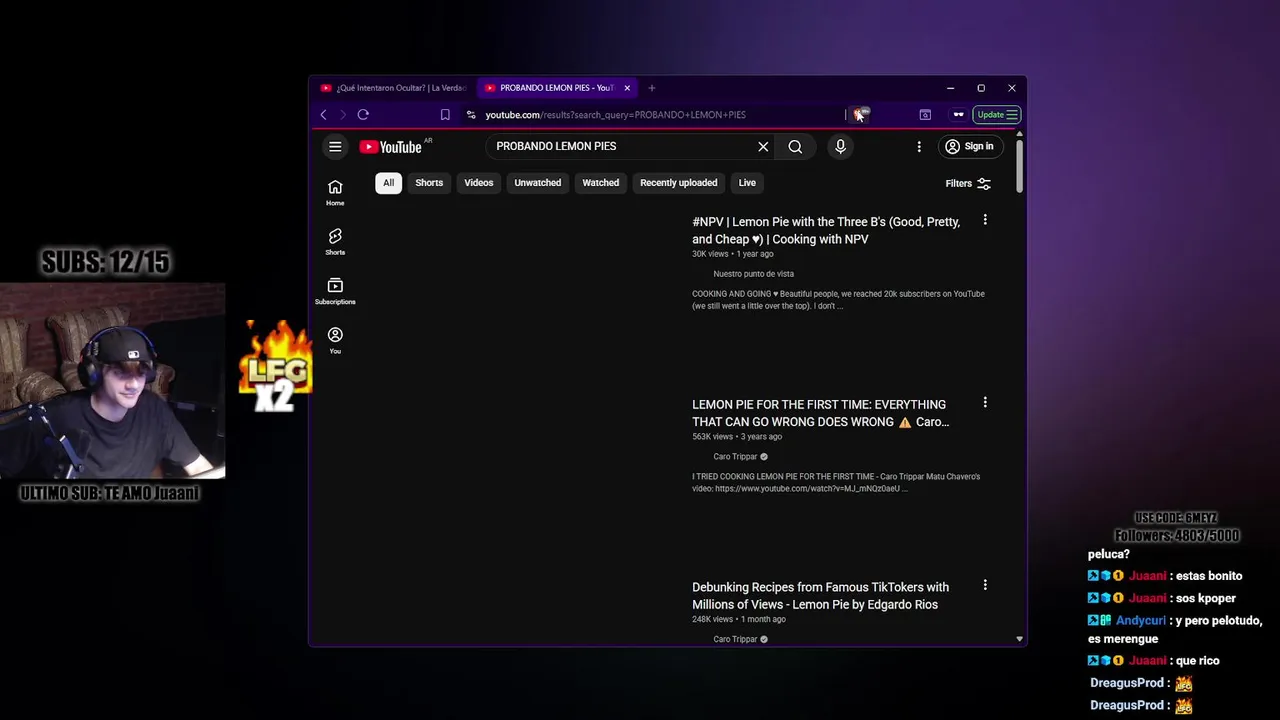Click the magnifier search button
This screenshot has width=1280, height=720.
click(x=795, y=147)
